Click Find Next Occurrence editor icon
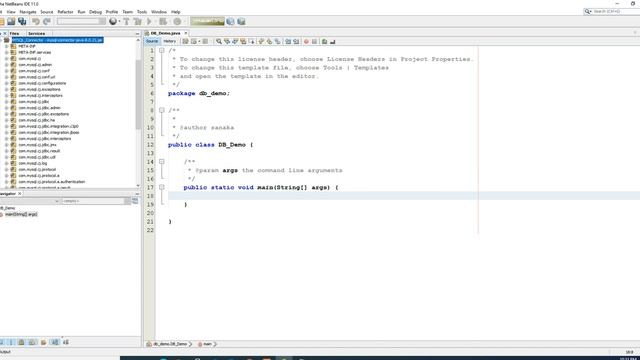The width and height of the screenshot is (640, 360). click(235, 41)
